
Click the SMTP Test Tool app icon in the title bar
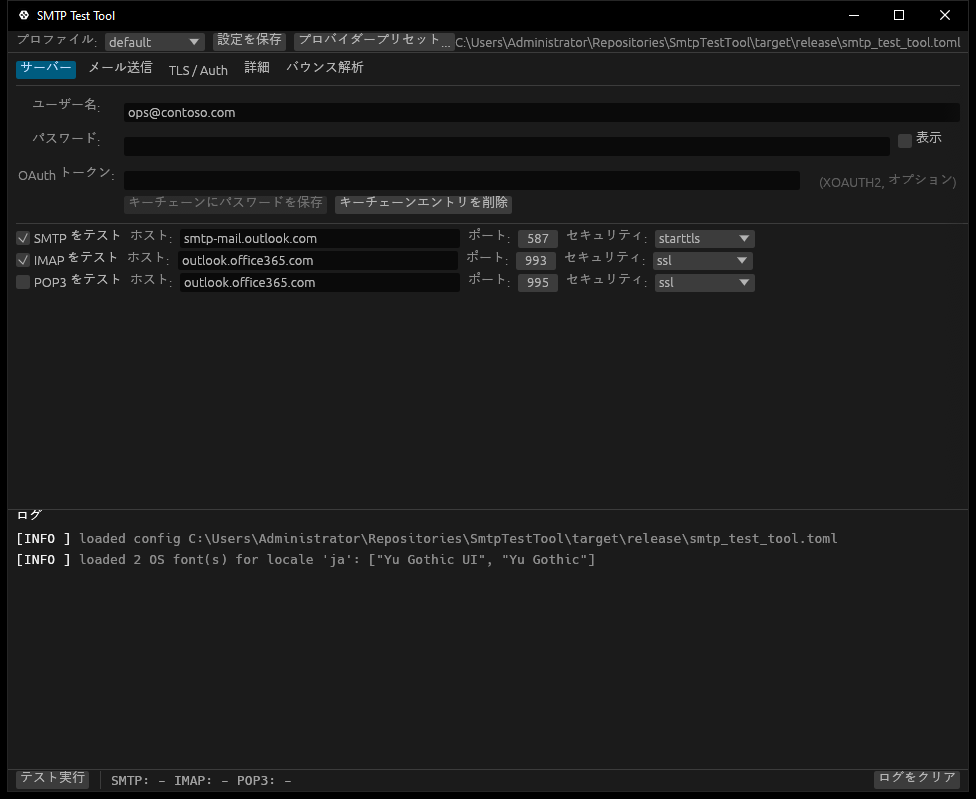click(x=24, y=15)
